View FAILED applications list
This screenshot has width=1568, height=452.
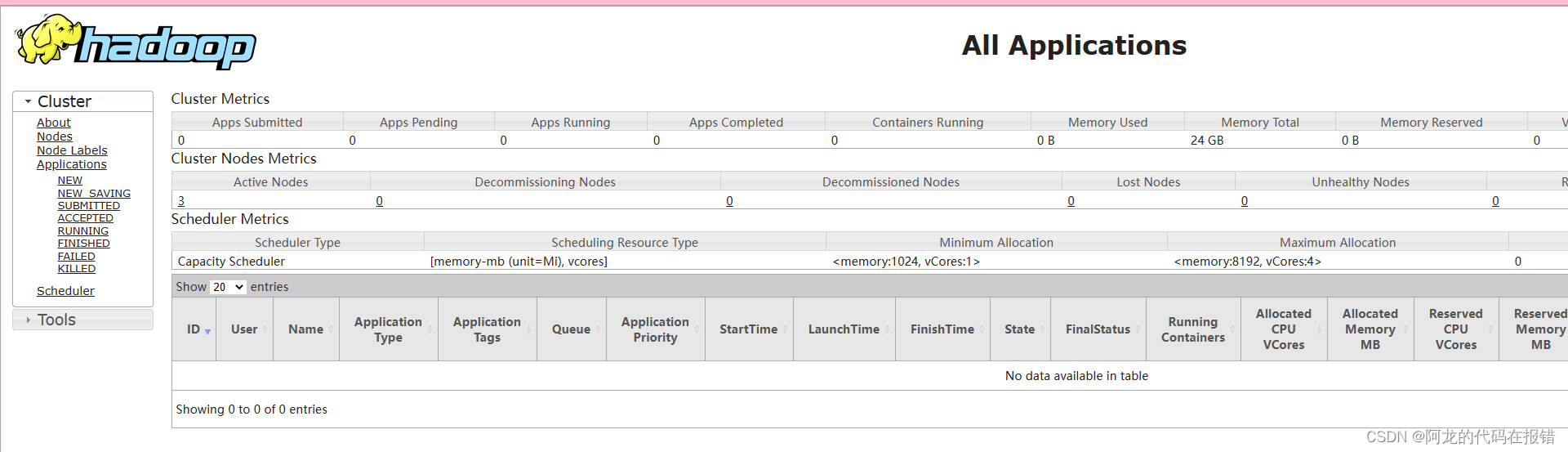point(77,257)
